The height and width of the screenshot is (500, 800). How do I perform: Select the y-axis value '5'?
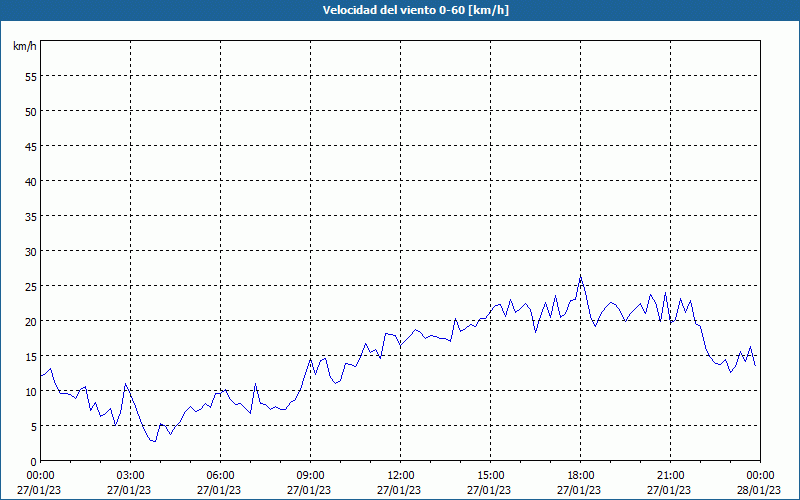[x=34, y=427]
